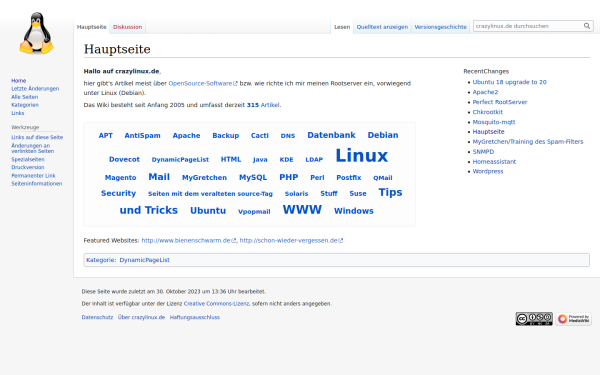This screenshot has width=600, height=375.
Task: Open the HTML category tag
Action: [231, 159]
